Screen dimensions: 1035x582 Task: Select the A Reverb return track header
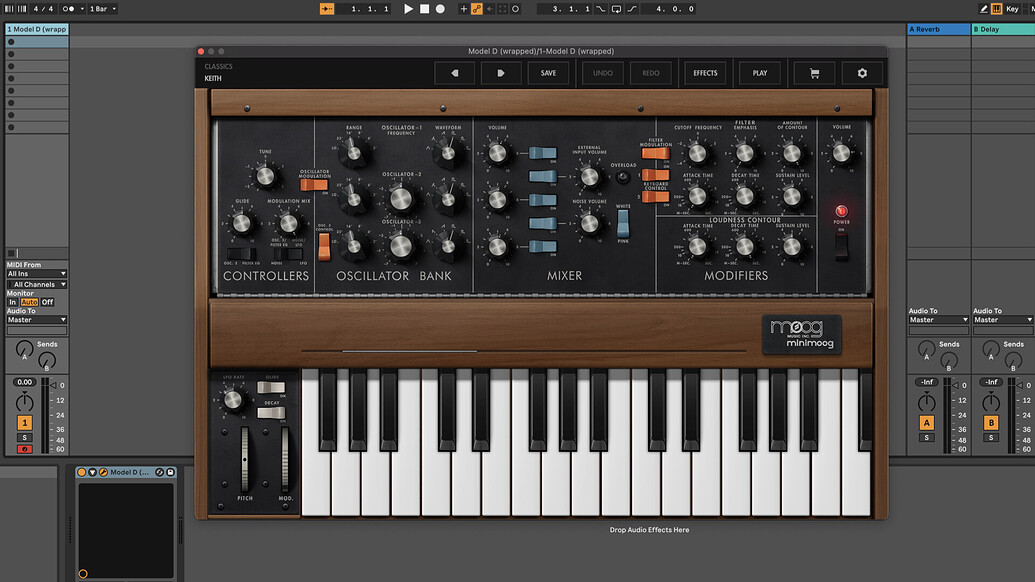coord(937,29)
